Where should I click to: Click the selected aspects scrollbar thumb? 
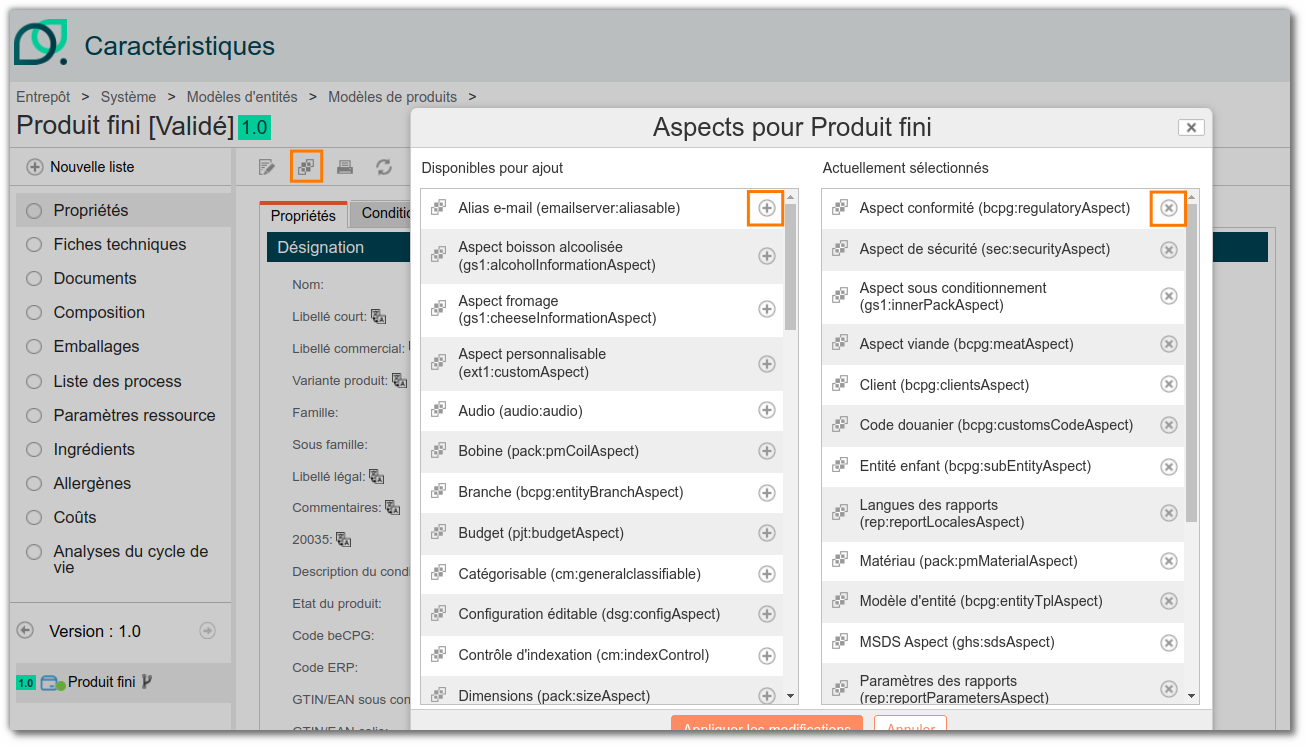1191,363
